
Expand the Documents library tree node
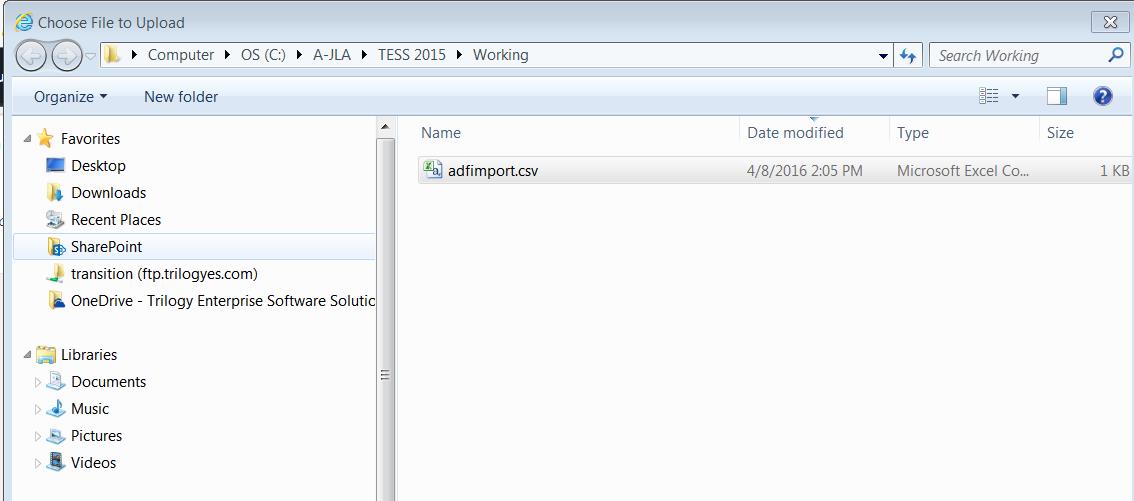click(39, 382)
